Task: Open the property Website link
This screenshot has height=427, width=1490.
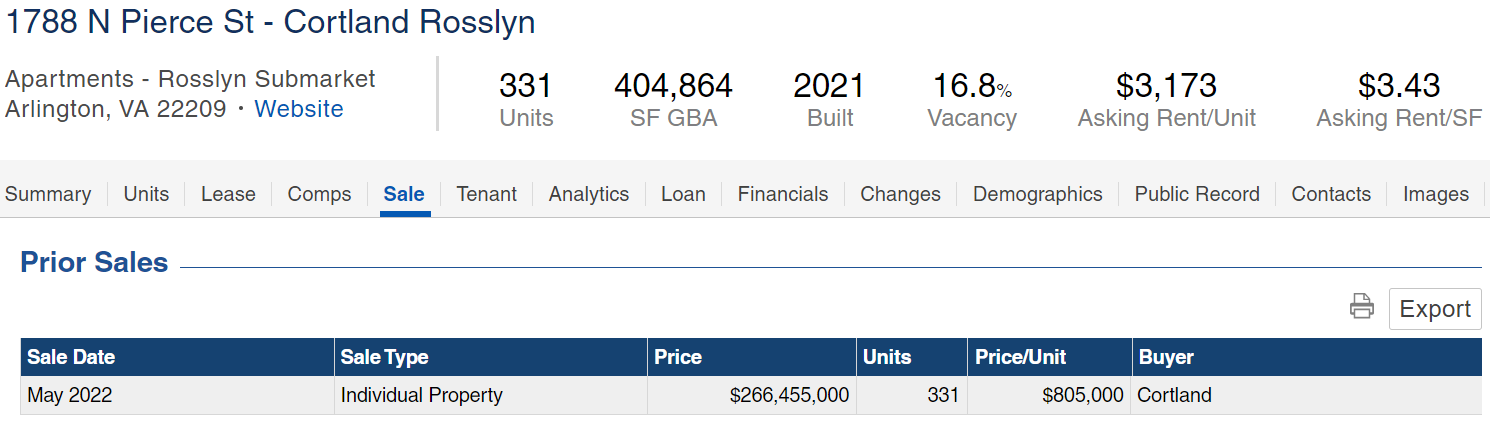Action: [298, 109]
